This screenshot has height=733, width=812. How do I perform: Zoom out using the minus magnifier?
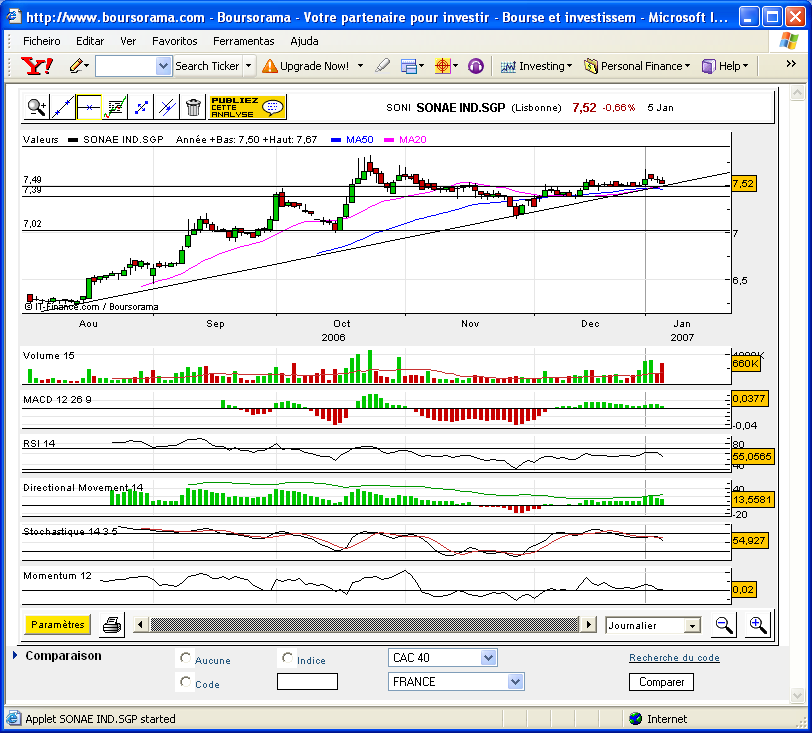pos(722,625)
